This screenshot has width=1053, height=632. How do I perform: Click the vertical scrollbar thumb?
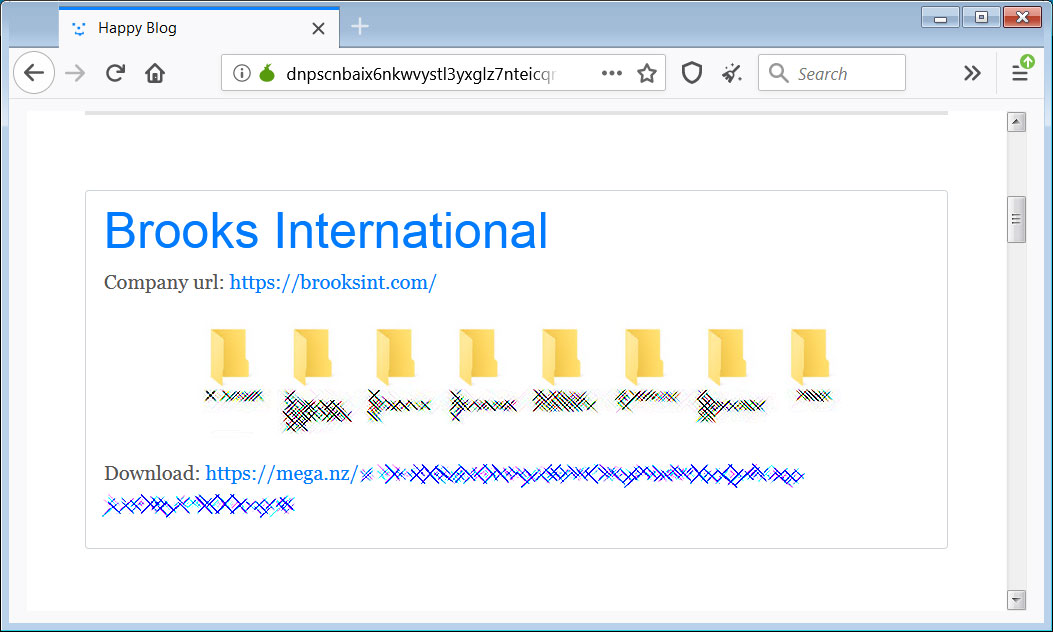point(1017,220)
